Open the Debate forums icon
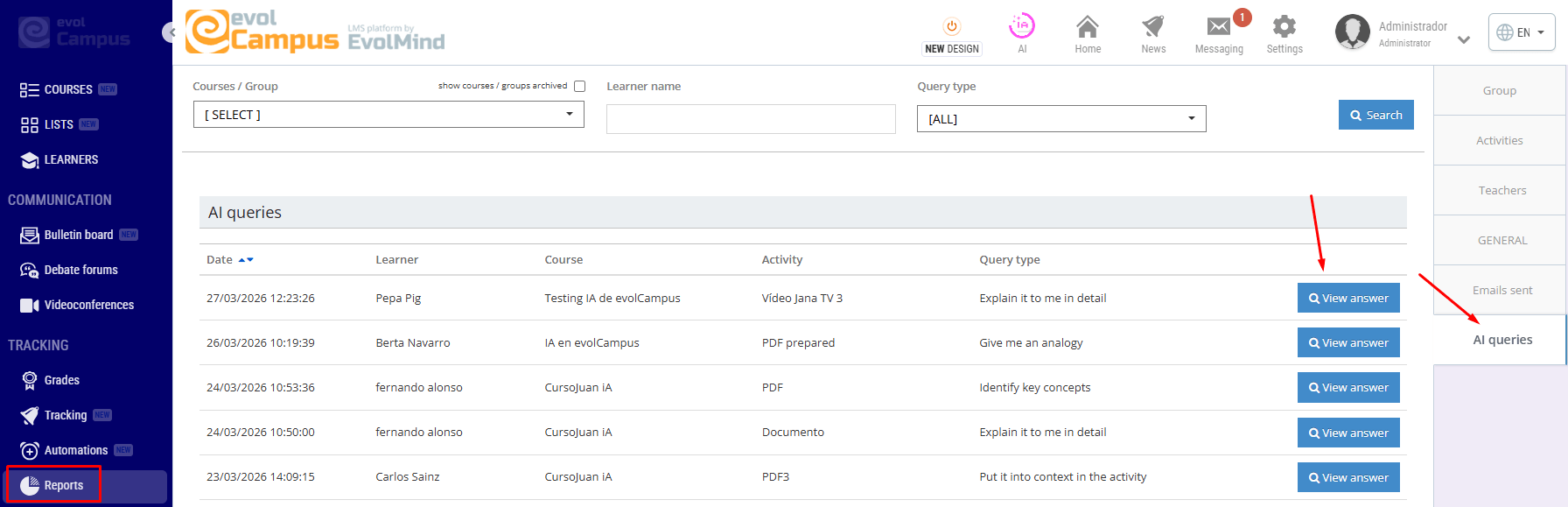This screenshot has height=507, width=1568. click(x=30, y=270)
